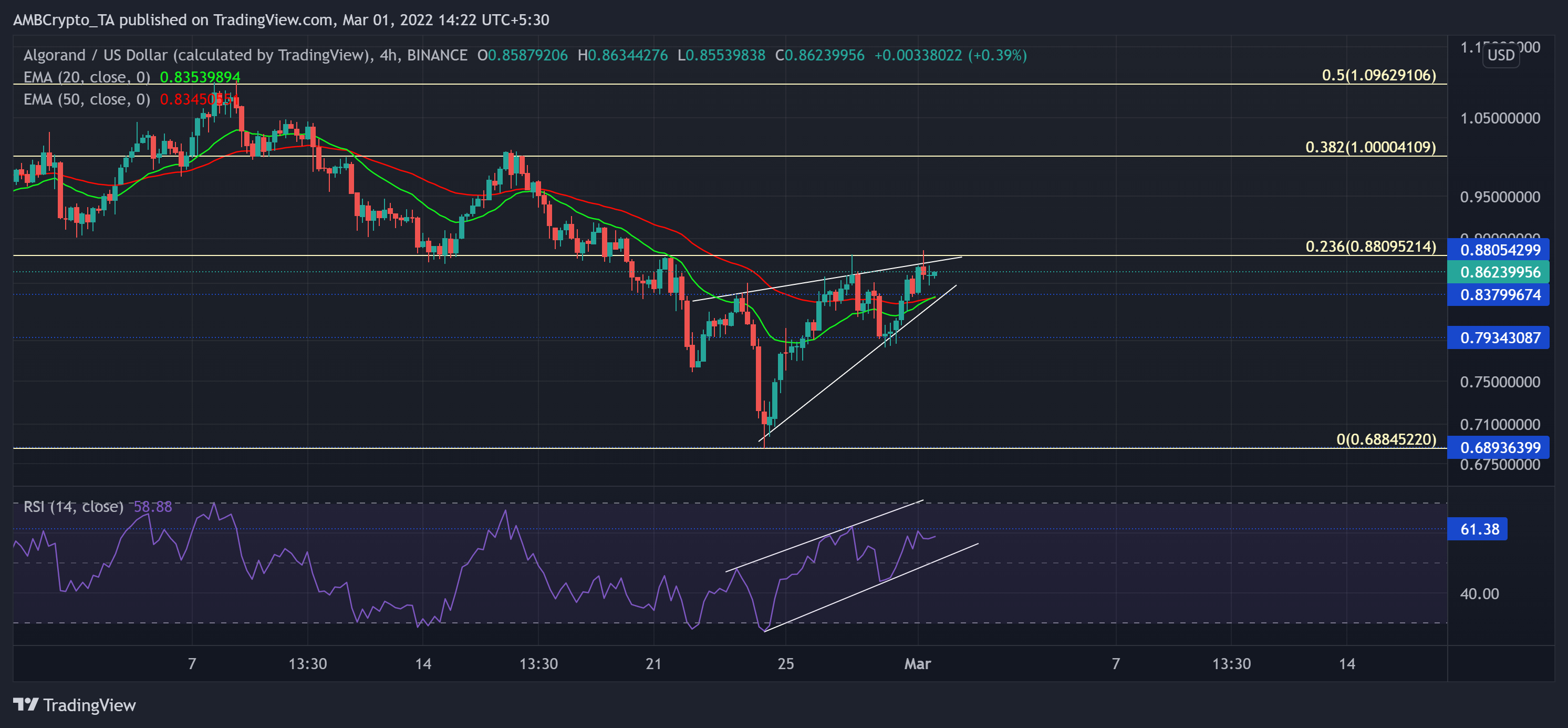
Task: Click the 0.95000000 price axis label
Action: [x=1500, y=197]
